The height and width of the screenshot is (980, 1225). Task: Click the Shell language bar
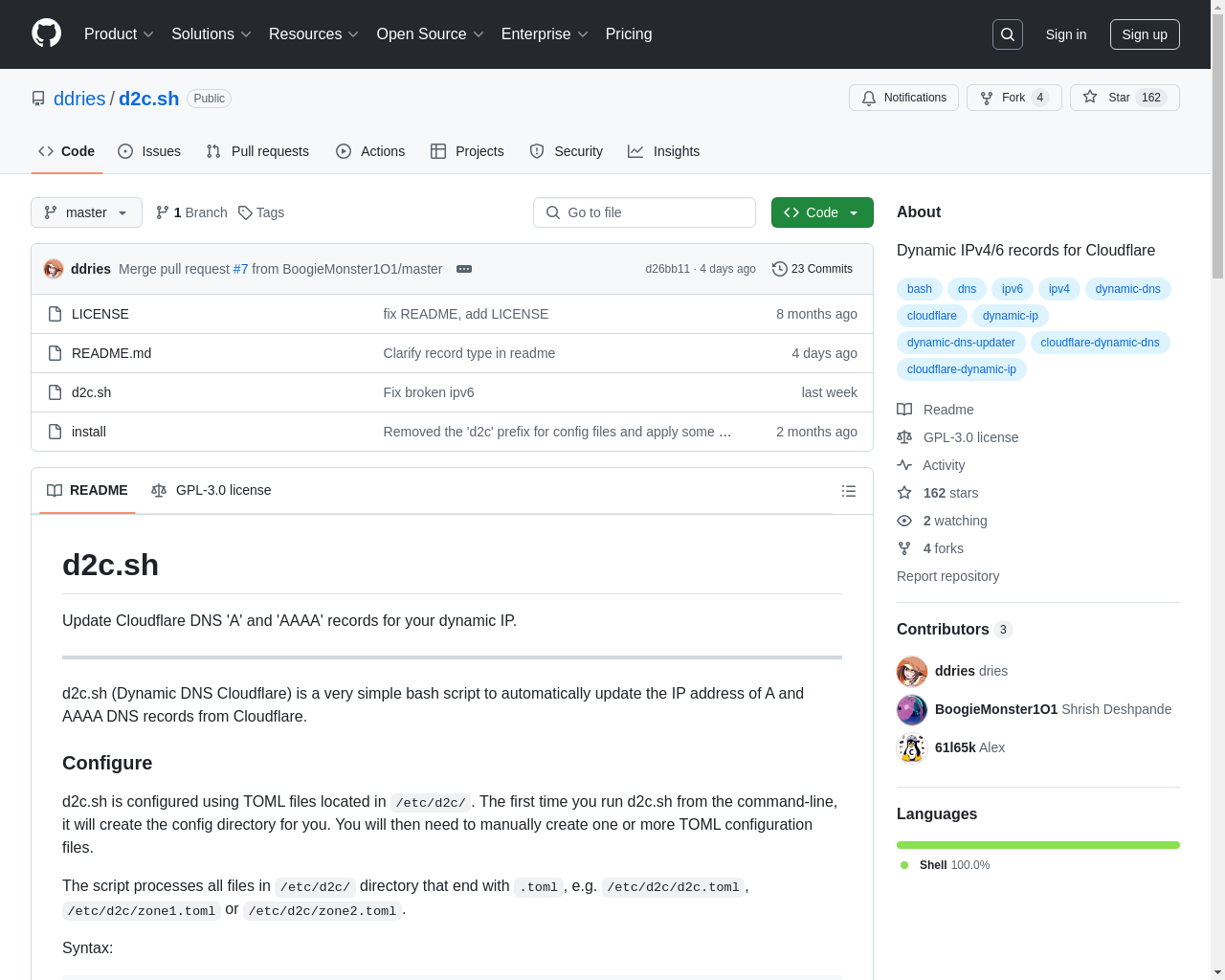pyautogui.click(x=1038, y=845)
